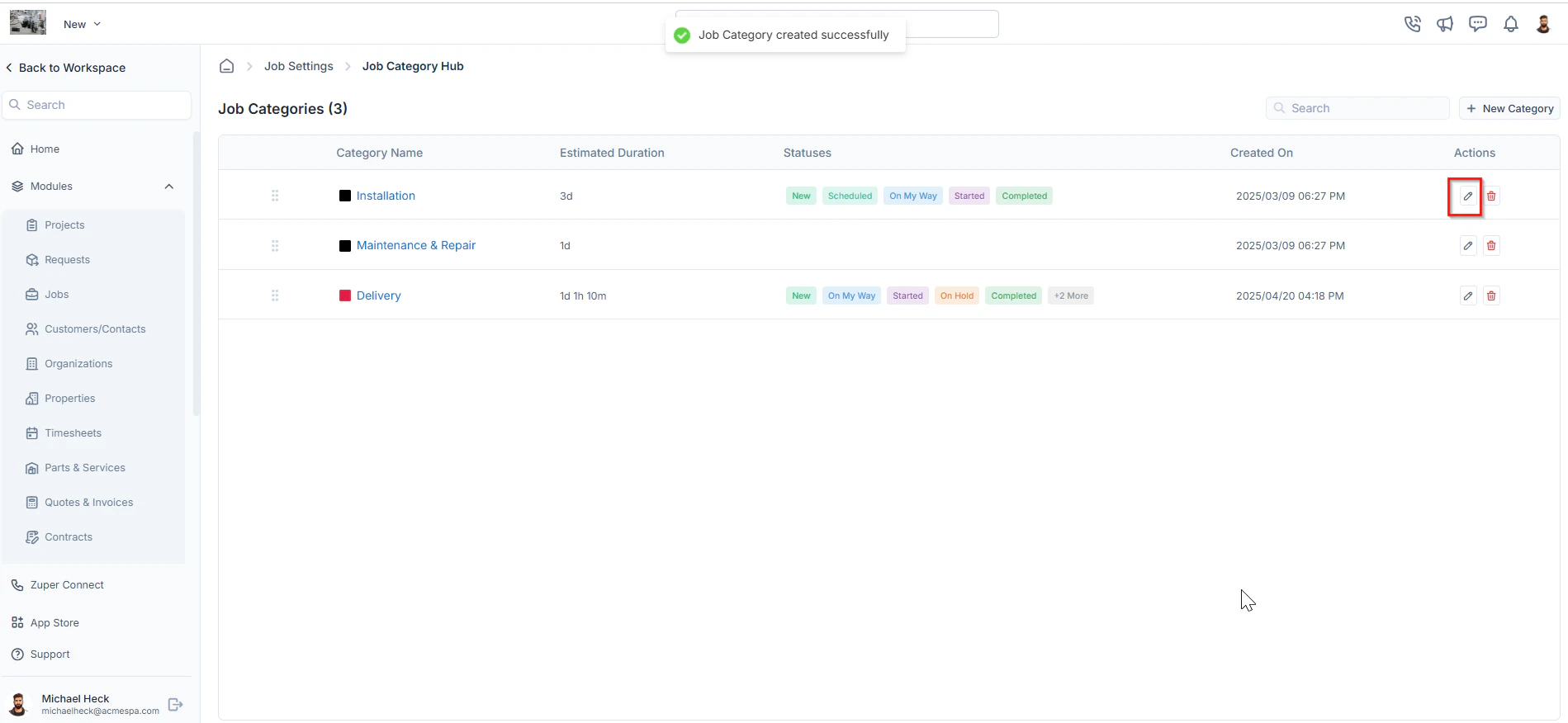Click the Job Category created successfully toast
This screenshot has height=723, width=1568.
click(x=785, y=35)
